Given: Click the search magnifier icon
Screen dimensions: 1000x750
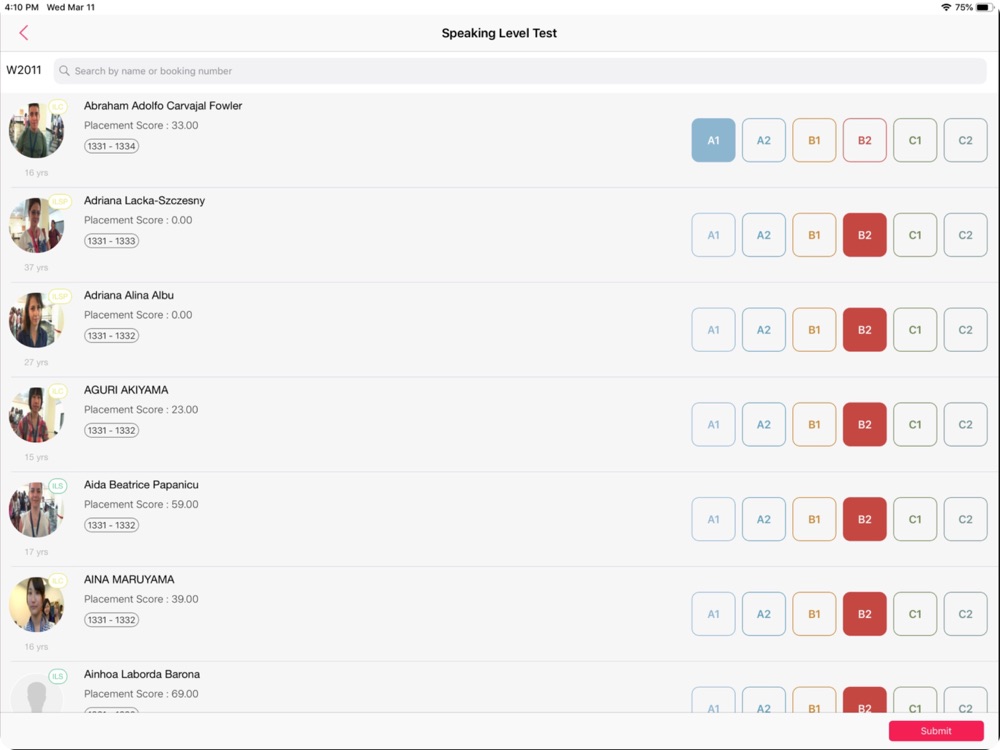Looking at the screenshot, I should 64,71.
